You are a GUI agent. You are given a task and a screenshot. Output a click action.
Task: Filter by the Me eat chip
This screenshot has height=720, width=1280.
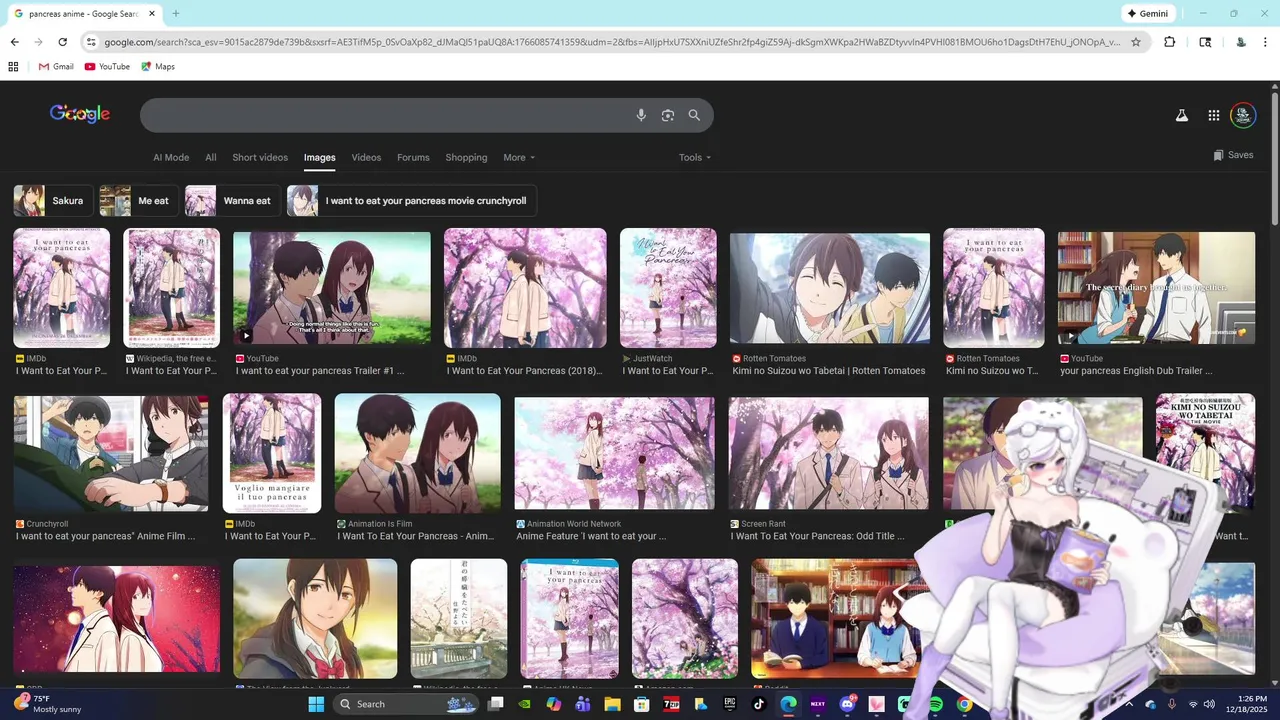coord(139,201)
